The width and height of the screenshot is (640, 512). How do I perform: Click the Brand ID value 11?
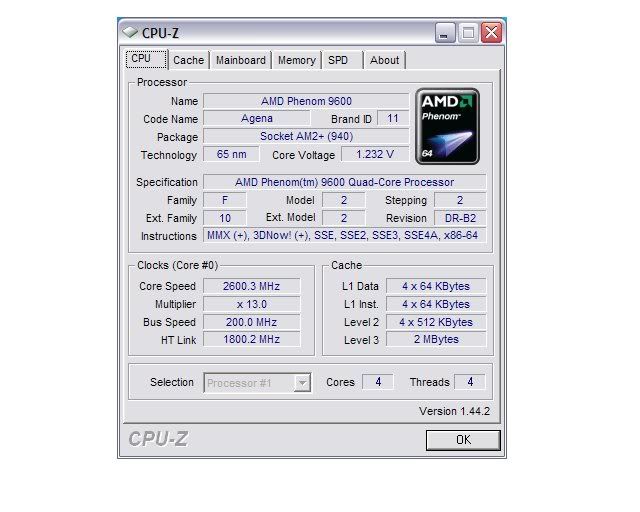click(393, 118)
